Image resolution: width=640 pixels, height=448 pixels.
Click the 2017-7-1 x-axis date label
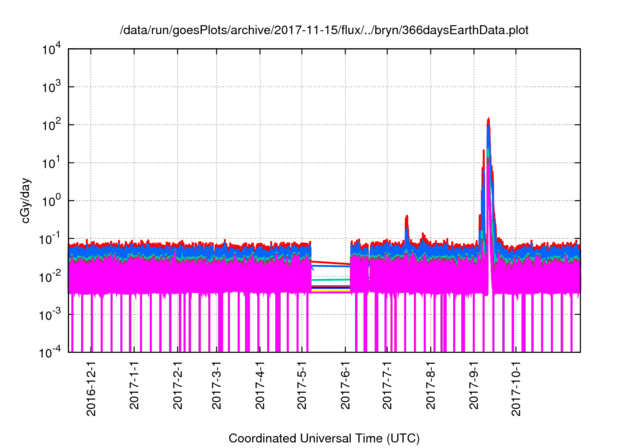(x=387, y=385)
